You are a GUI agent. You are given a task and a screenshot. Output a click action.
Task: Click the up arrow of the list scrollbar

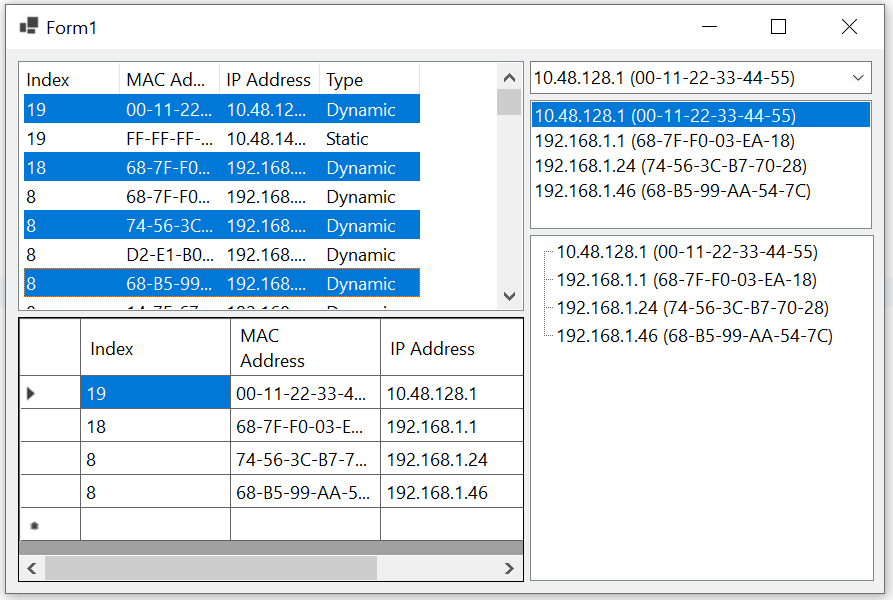pos(510,75)
